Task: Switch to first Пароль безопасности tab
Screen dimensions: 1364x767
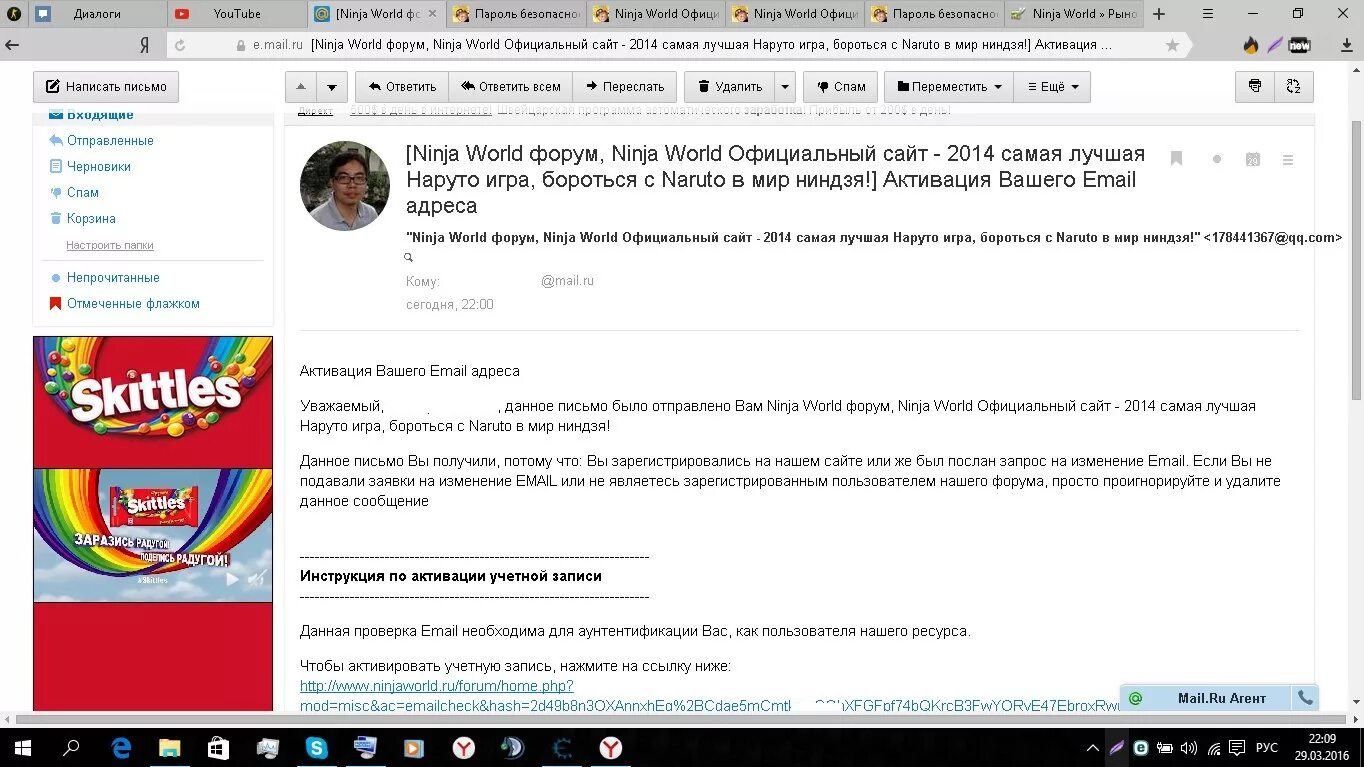Action: tap(515, 14)
